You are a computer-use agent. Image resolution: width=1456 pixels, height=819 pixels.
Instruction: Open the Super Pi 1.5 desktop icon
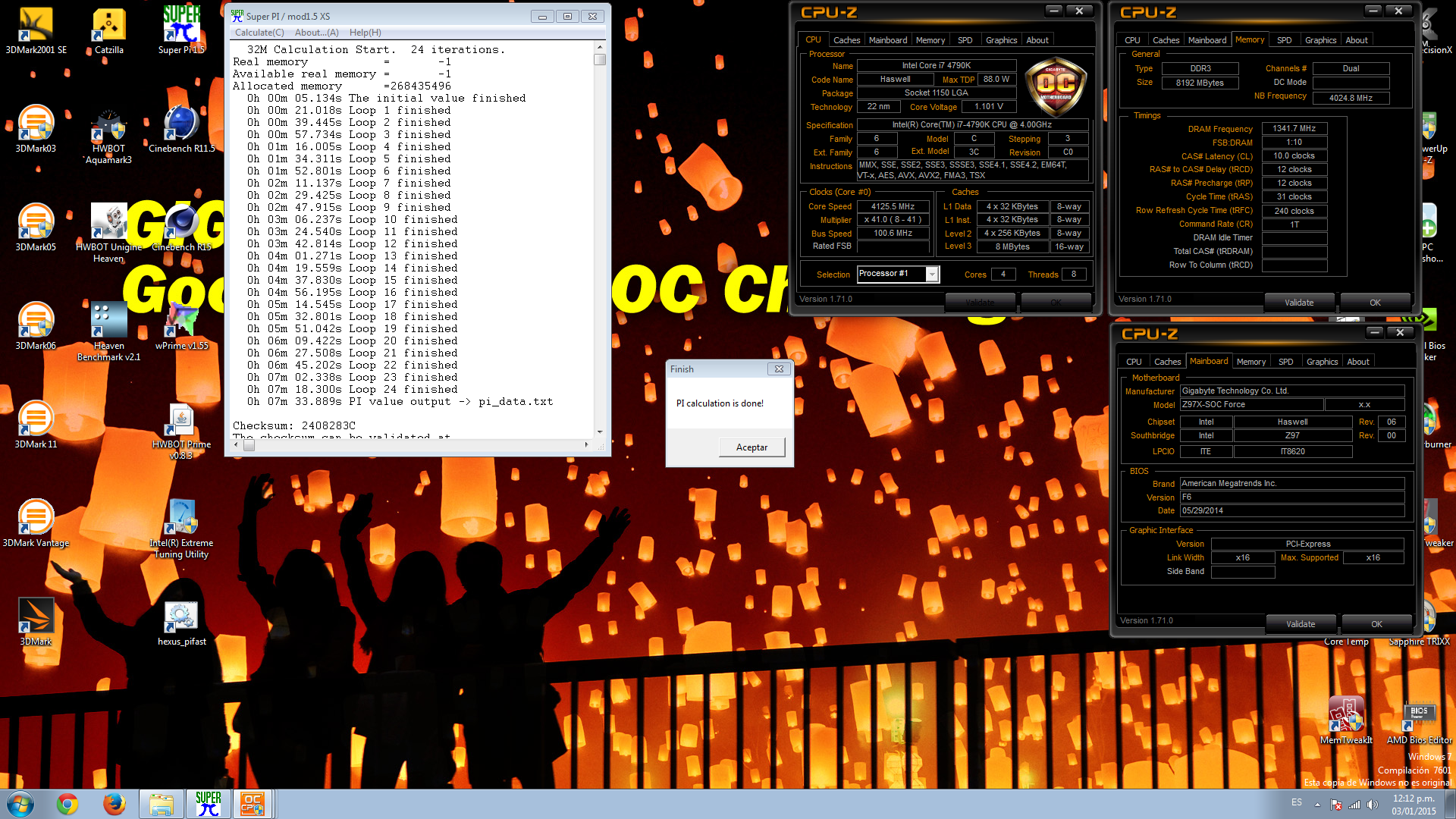[181, 30]
